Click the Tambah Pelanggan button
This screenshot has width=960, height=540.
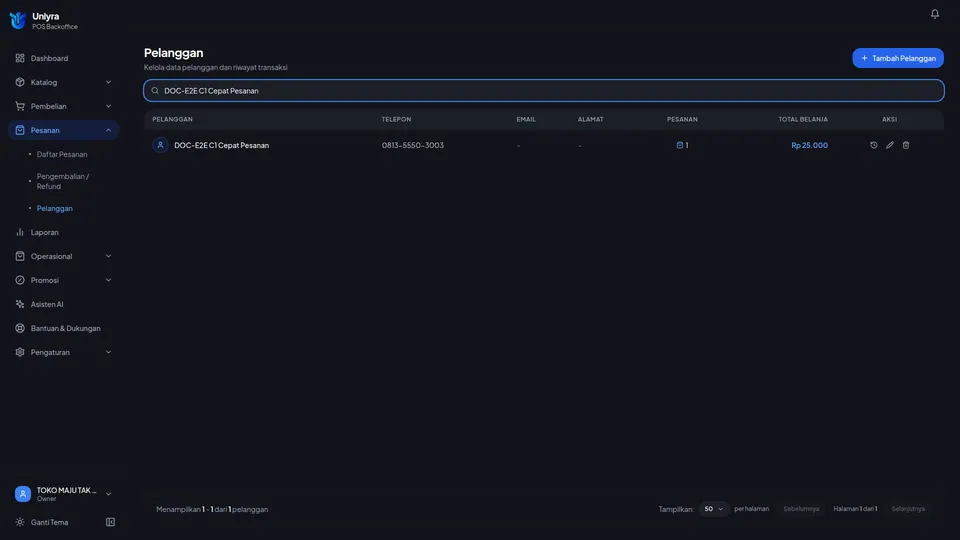coord(898,58)
